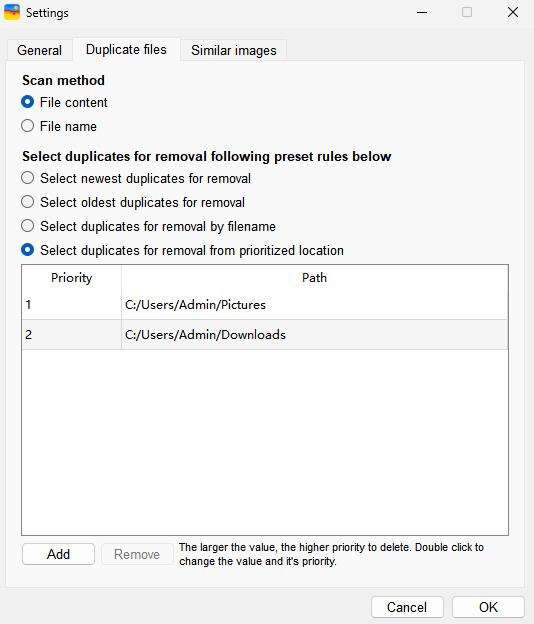Switch to the General tab
This screenshot has height=624, width=534.
click(x=39, y=50)
